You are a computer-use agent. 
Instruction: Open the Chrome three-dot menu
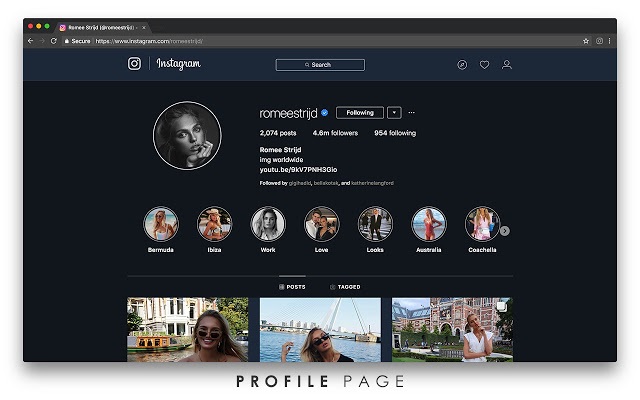coord(609,41)
